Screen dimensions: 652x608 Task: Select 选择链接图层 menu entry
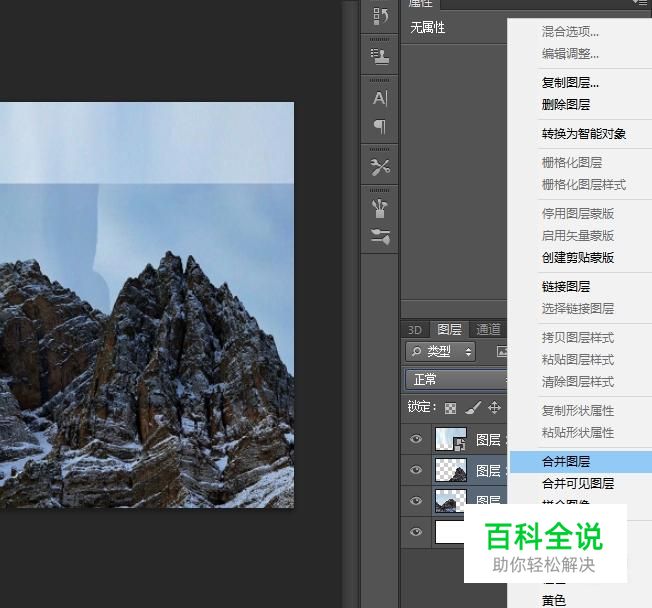[x=578, y=309]
